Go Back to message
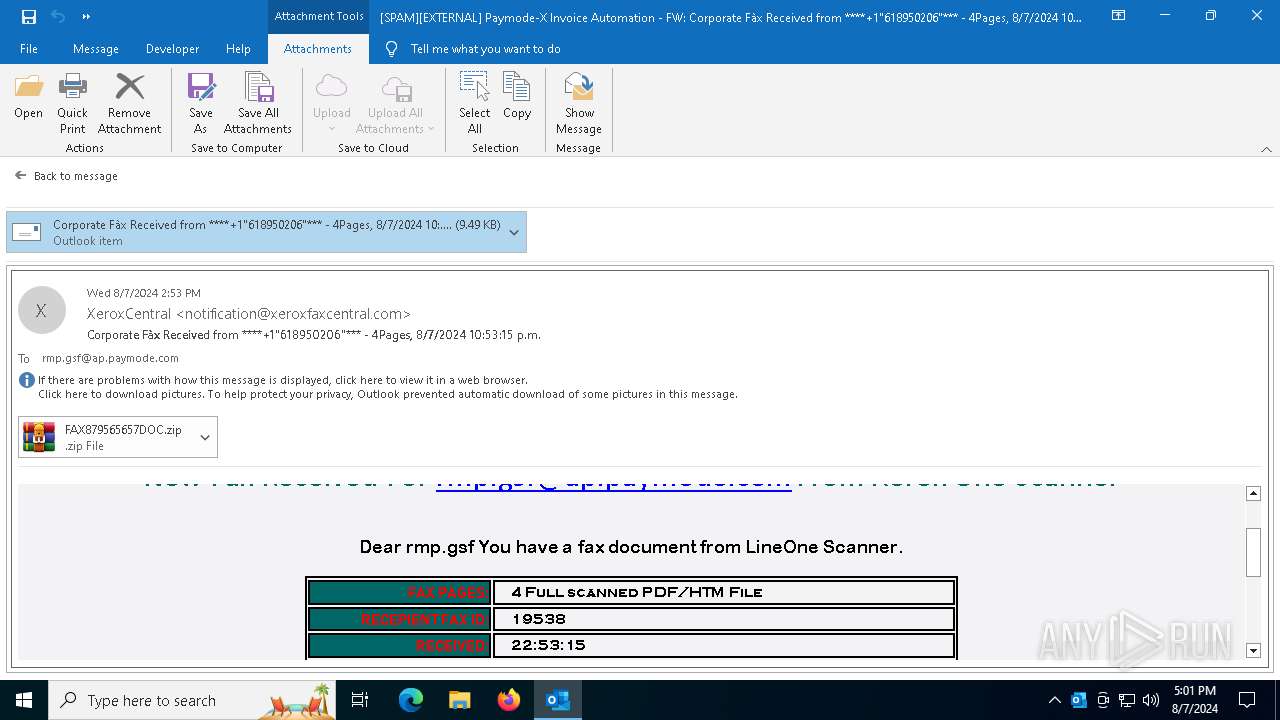Viewport: 1280px width, 720px height. tap(67, 176)
